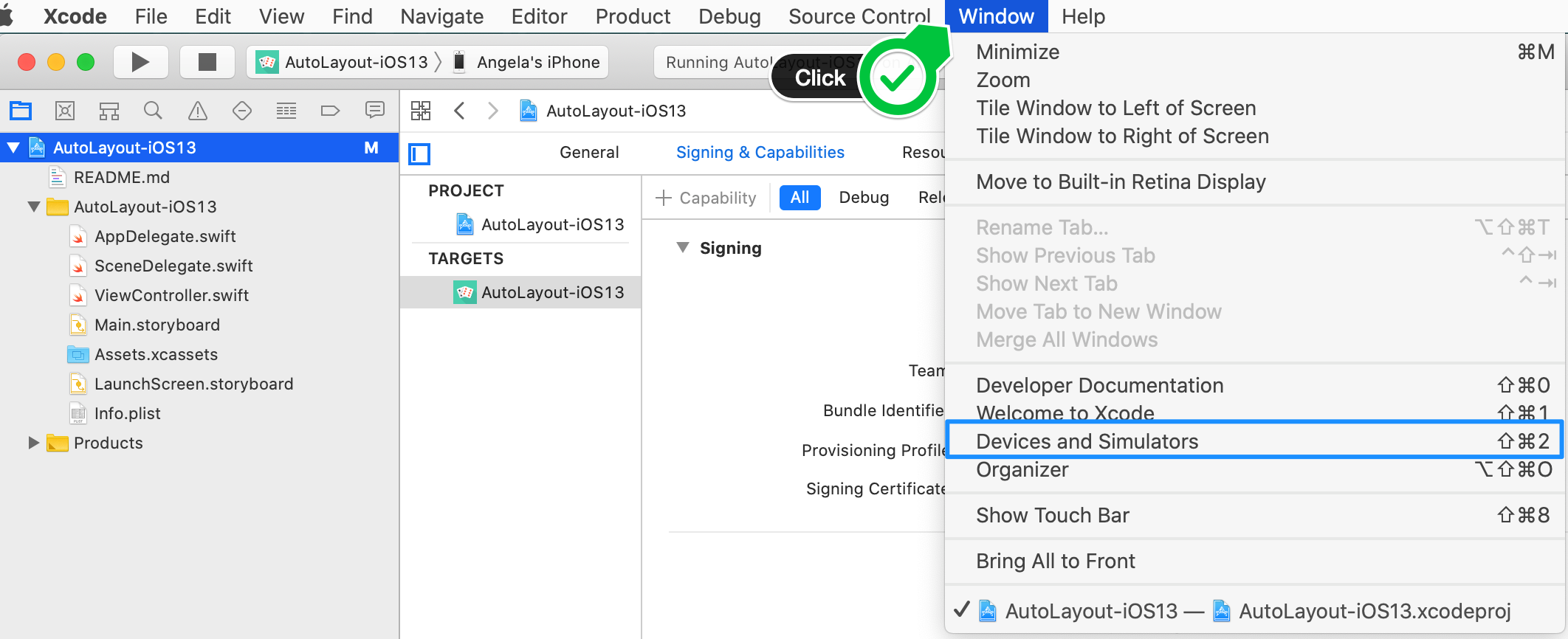
Task: Choose Minimize from the Window menu
Action: point(1255,52)
